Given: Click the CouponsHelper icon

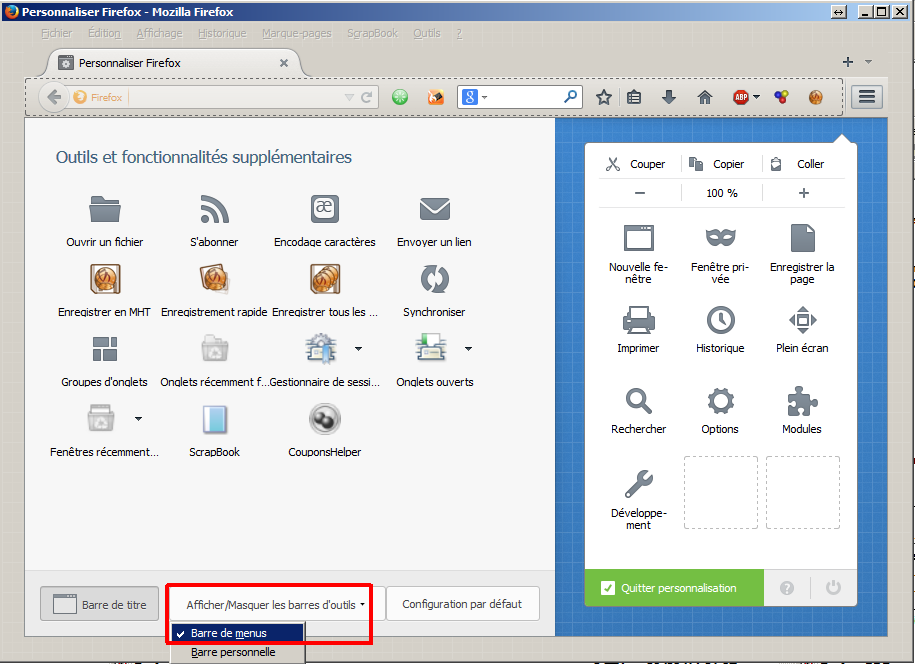Looking at the screenshot, I should tap(324, 419).
